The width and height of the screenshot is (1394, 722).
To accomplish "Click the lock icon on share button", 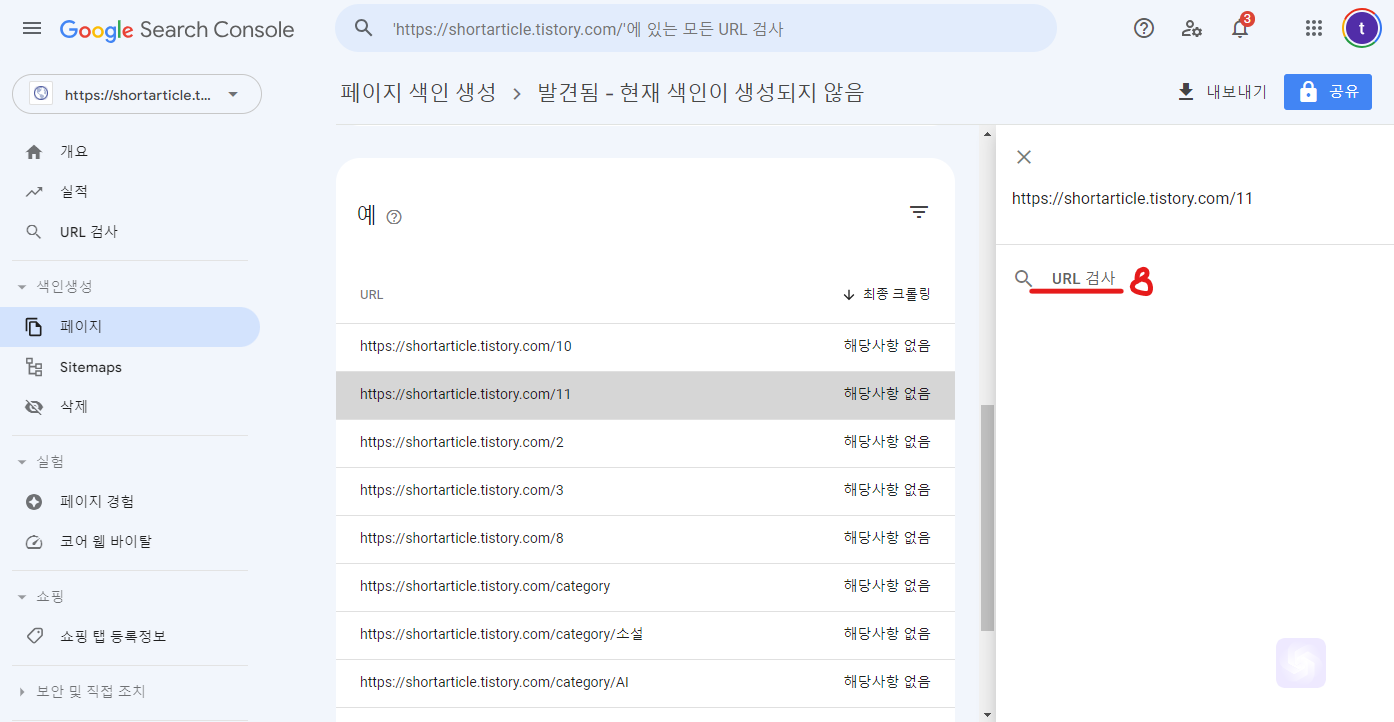I will pos(1308,92).
